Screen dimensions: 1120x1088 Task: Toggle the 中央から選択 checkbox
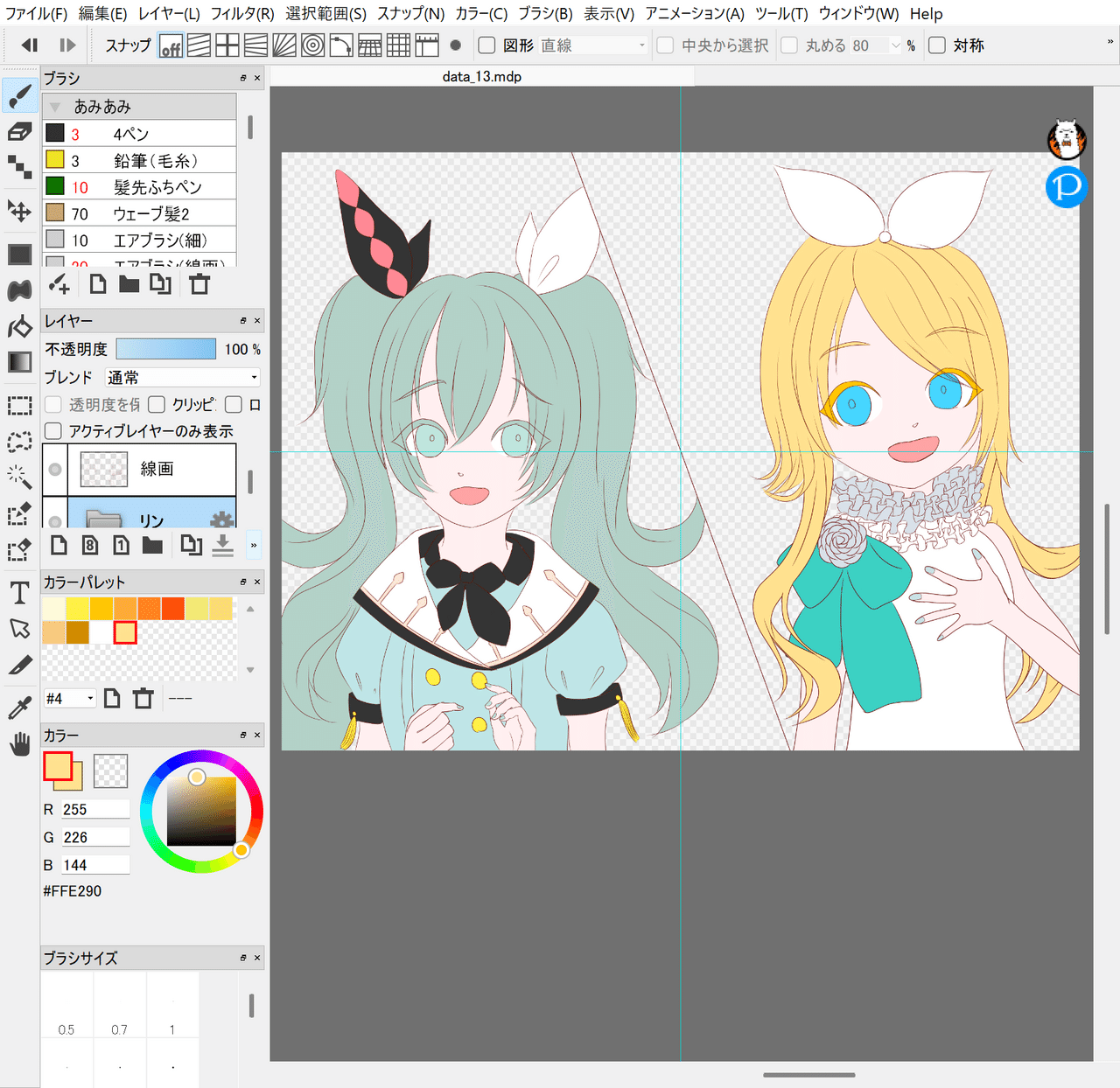(x=666, y=45)
